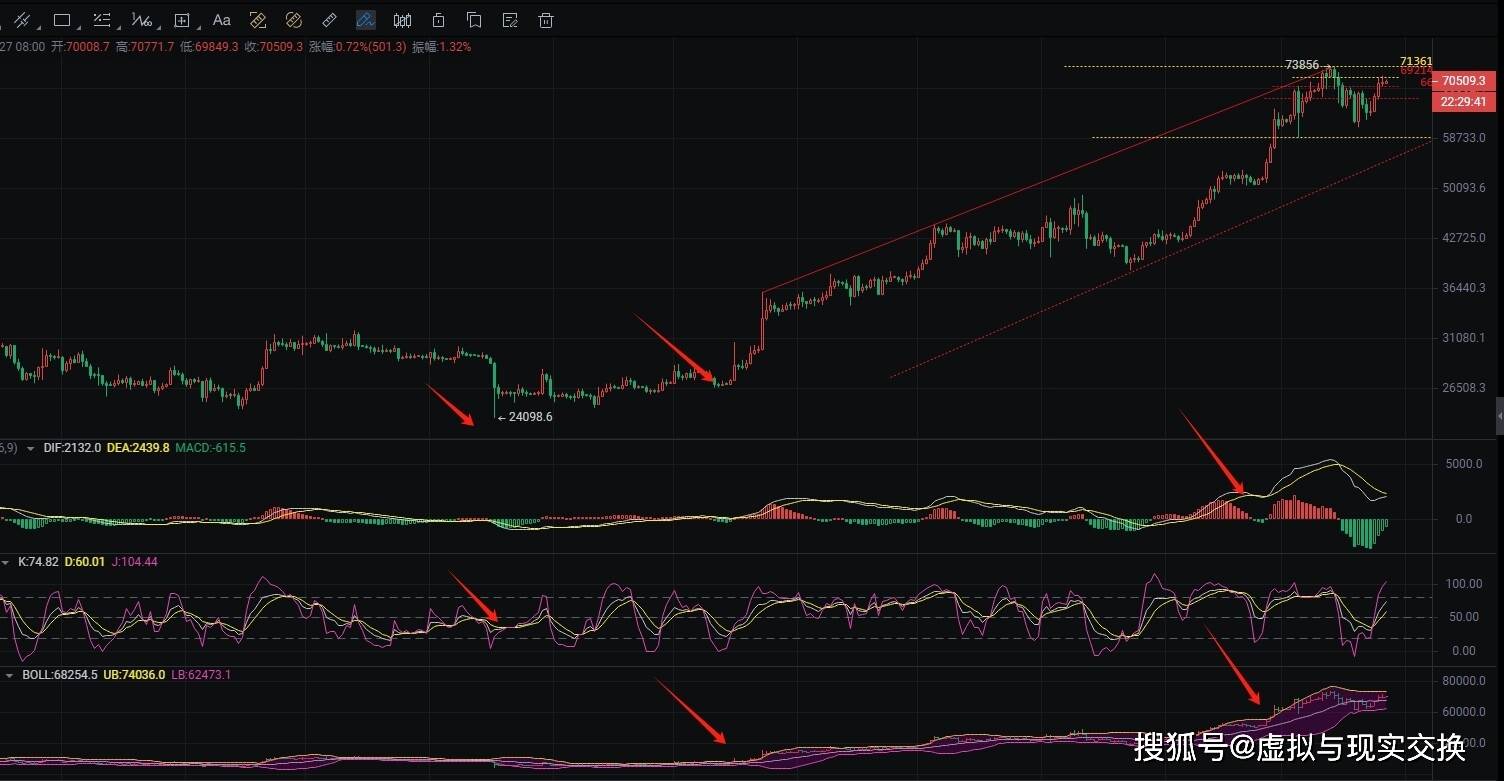The height and width of the screenshot is (781, 1504).
Task: Click the high price value 70771.7
Action: coord(152,47)
